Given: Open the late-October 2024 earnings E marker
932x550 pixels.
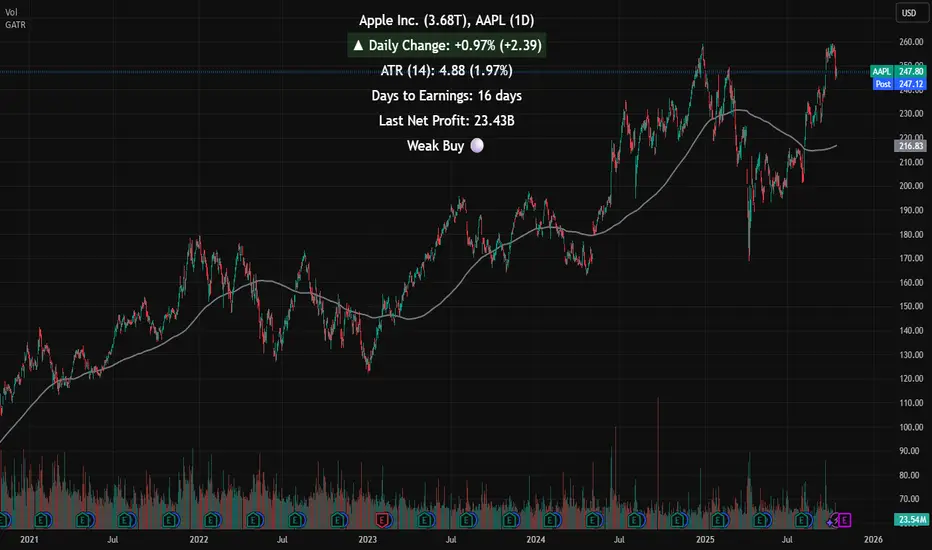Looking at the screenshot, I should click(x=678, y=521).
